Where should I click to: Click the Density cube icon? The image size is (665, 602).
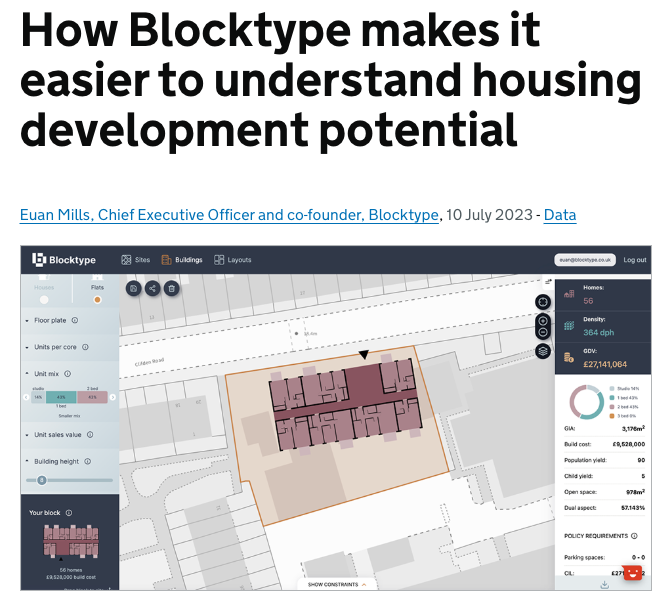569,326
